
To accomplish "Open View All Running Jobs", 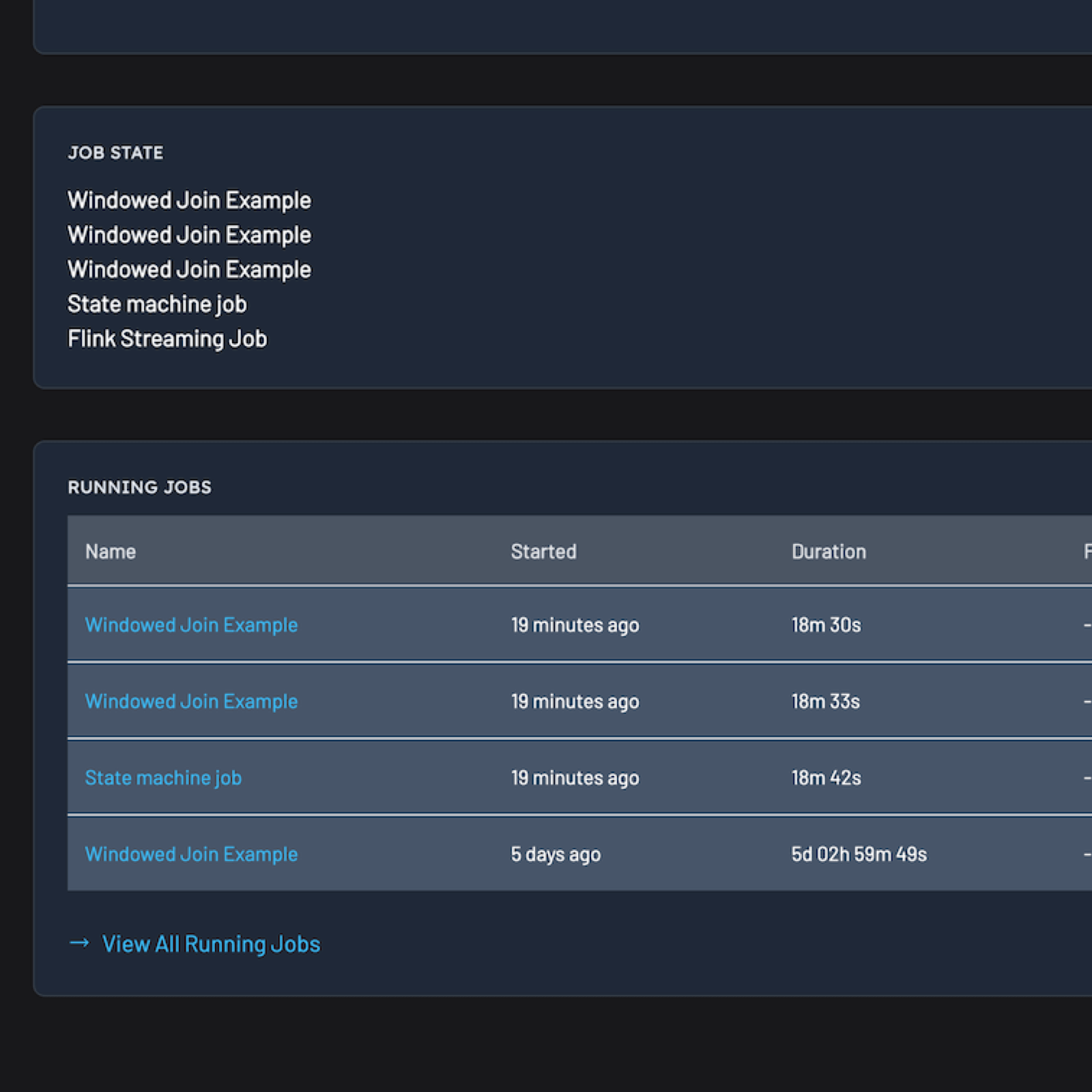I will pyautogui.click(x=211, y=943).
